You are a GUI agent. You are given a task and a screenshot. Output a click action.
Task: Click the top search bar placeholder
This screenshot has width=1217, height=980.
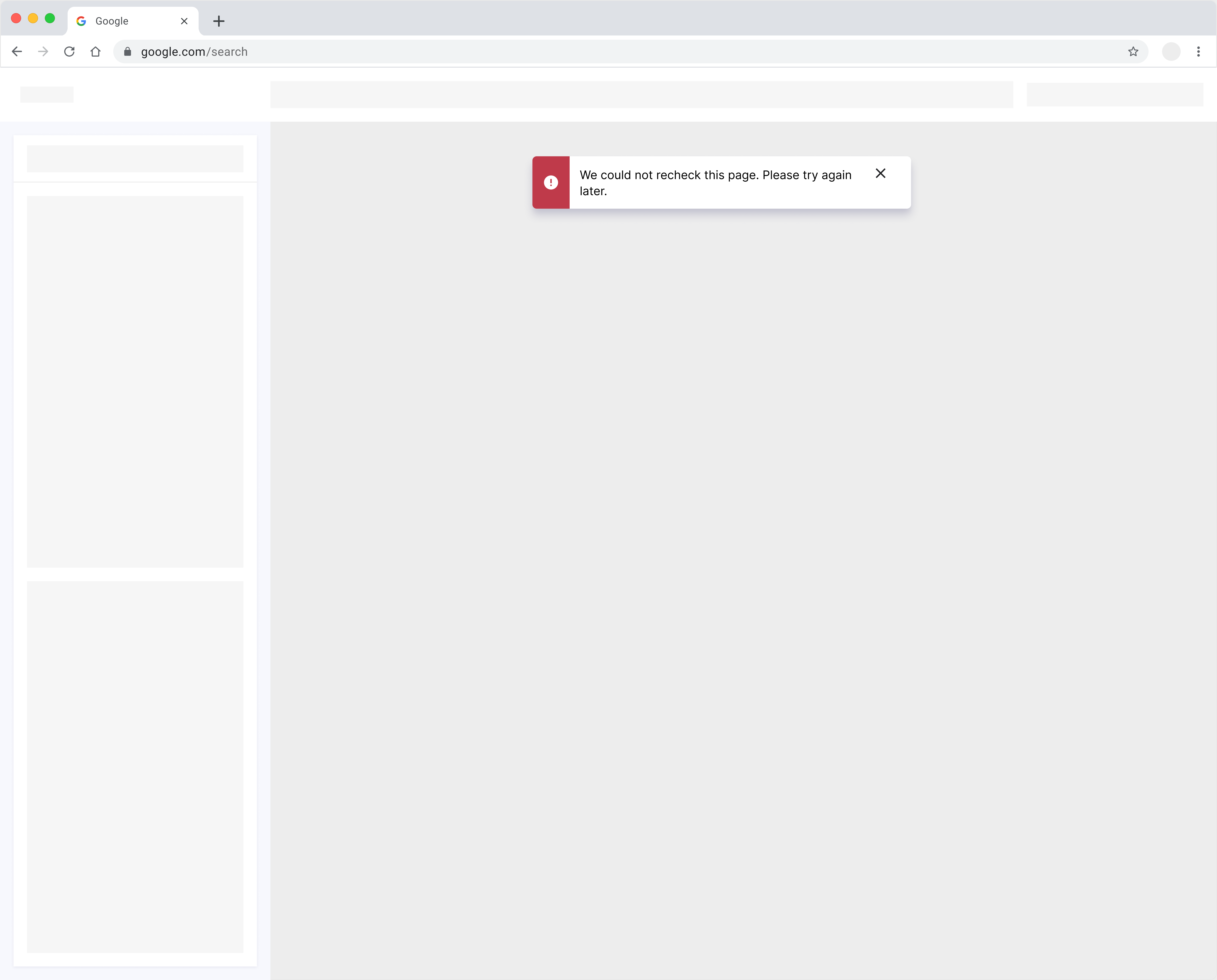(641, 94)
